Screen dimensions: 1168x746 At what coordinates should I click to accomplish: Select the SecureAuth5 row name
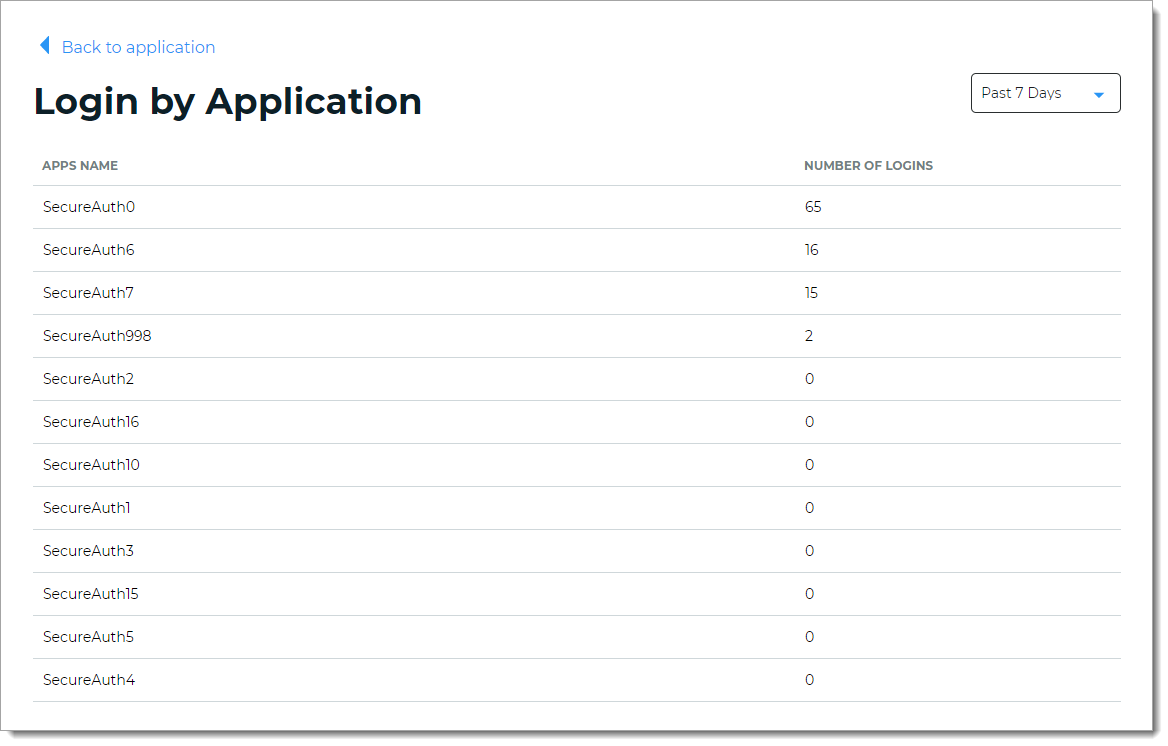click(x=88, y=637)
